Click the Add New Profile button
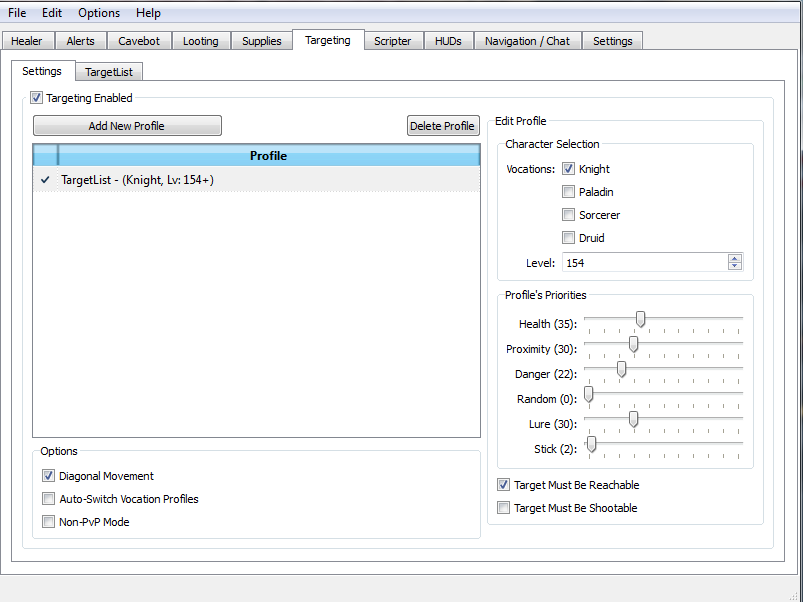 tap(127, 126)
